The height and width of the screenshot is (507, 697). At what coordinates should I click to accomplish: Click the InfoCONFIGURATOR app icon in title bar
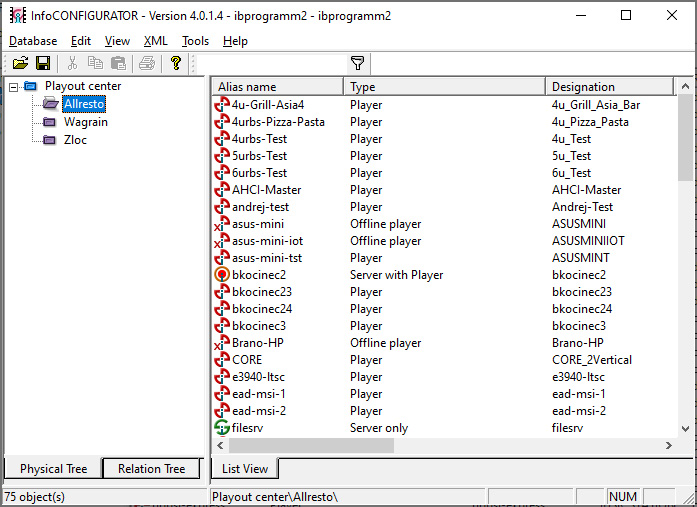tap(18, 16)
